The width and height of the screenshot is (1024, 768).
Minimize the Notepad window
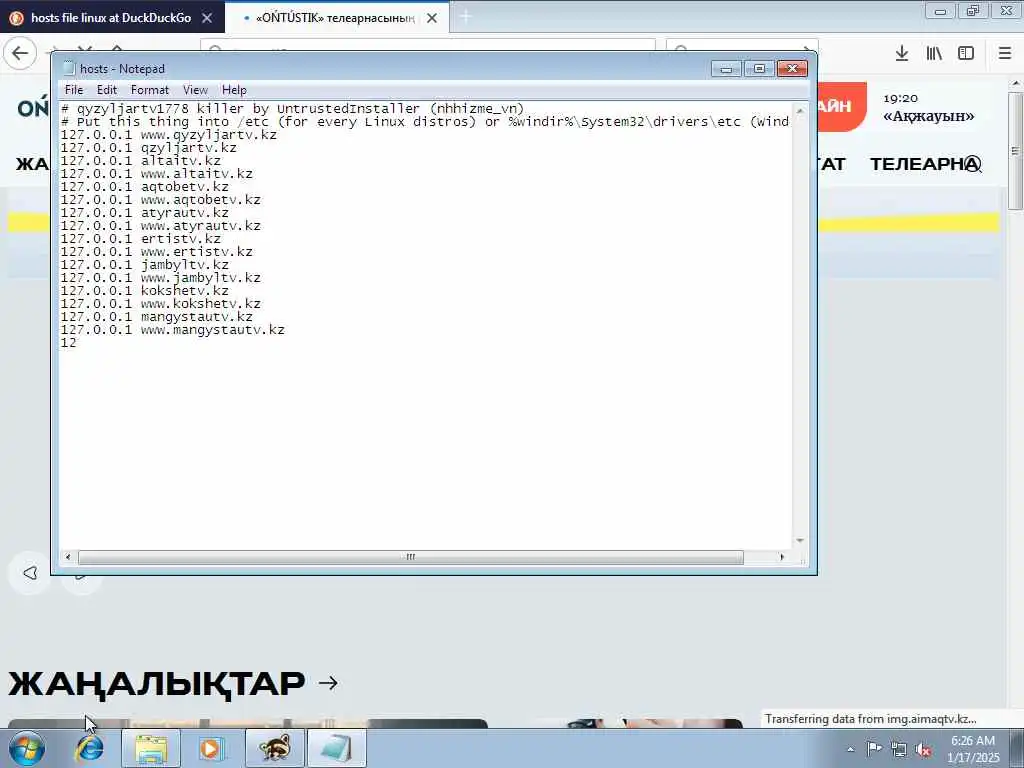(x=726, y=69)
